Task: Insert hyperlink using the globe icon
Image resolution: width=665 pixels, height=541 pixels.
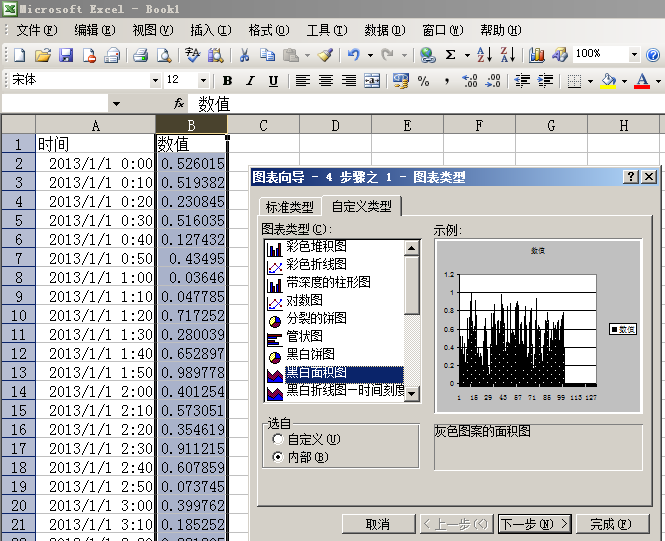Action: (428, 55)
